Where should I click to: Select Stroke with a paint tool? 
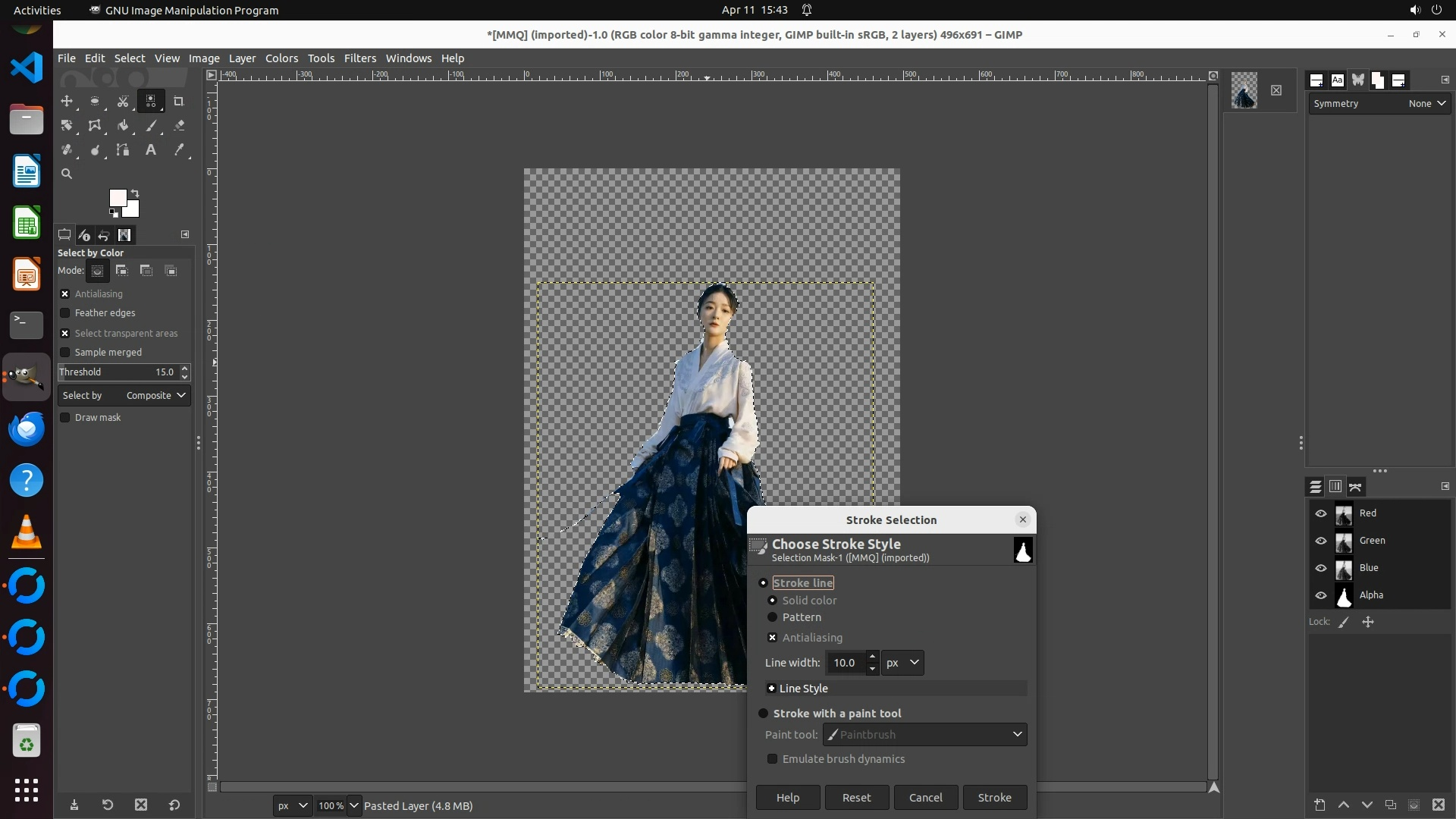[x=764, y=714]
